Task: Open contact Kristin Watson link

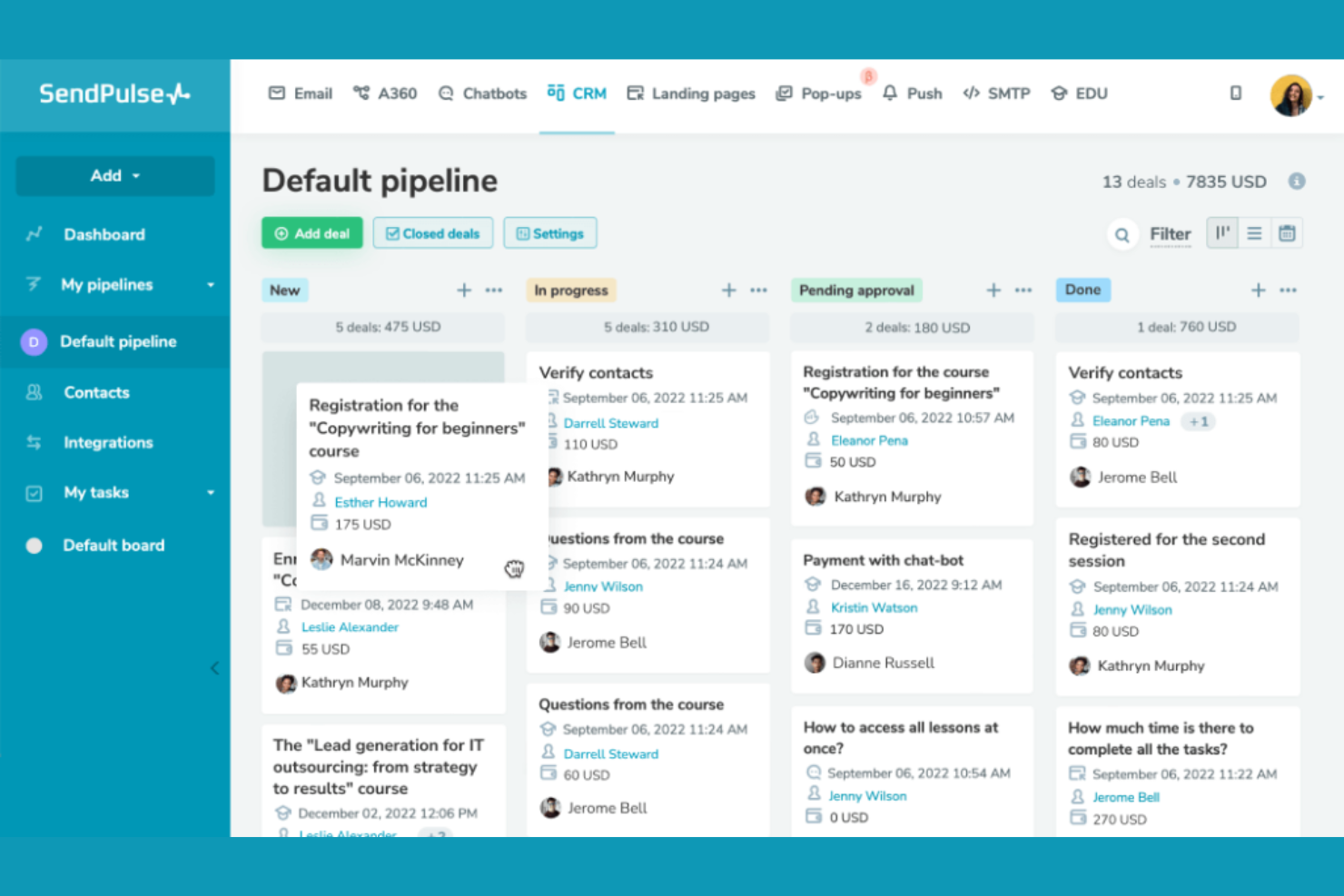Action: pos(874,607)
